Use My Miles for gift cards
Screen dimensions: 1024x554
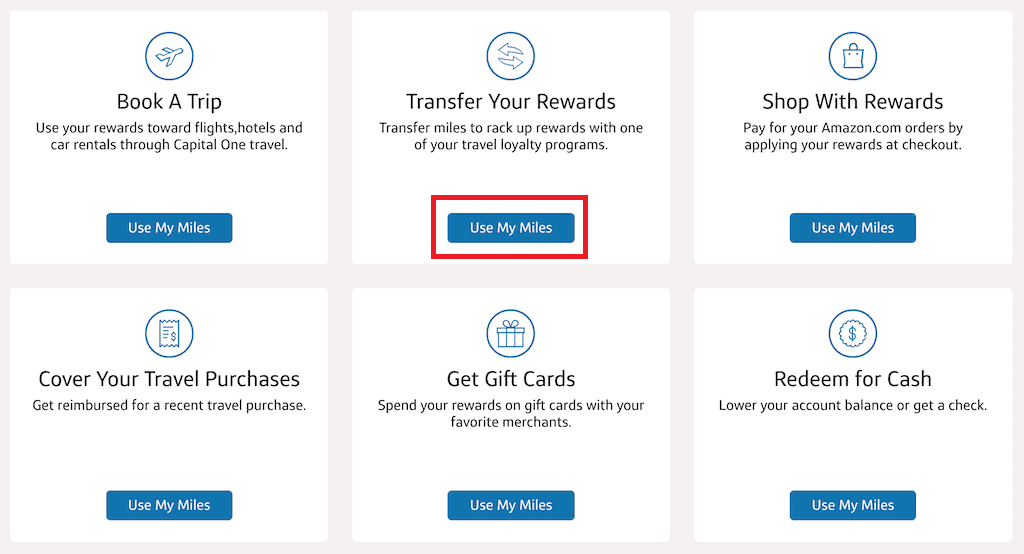coord(511,506)
